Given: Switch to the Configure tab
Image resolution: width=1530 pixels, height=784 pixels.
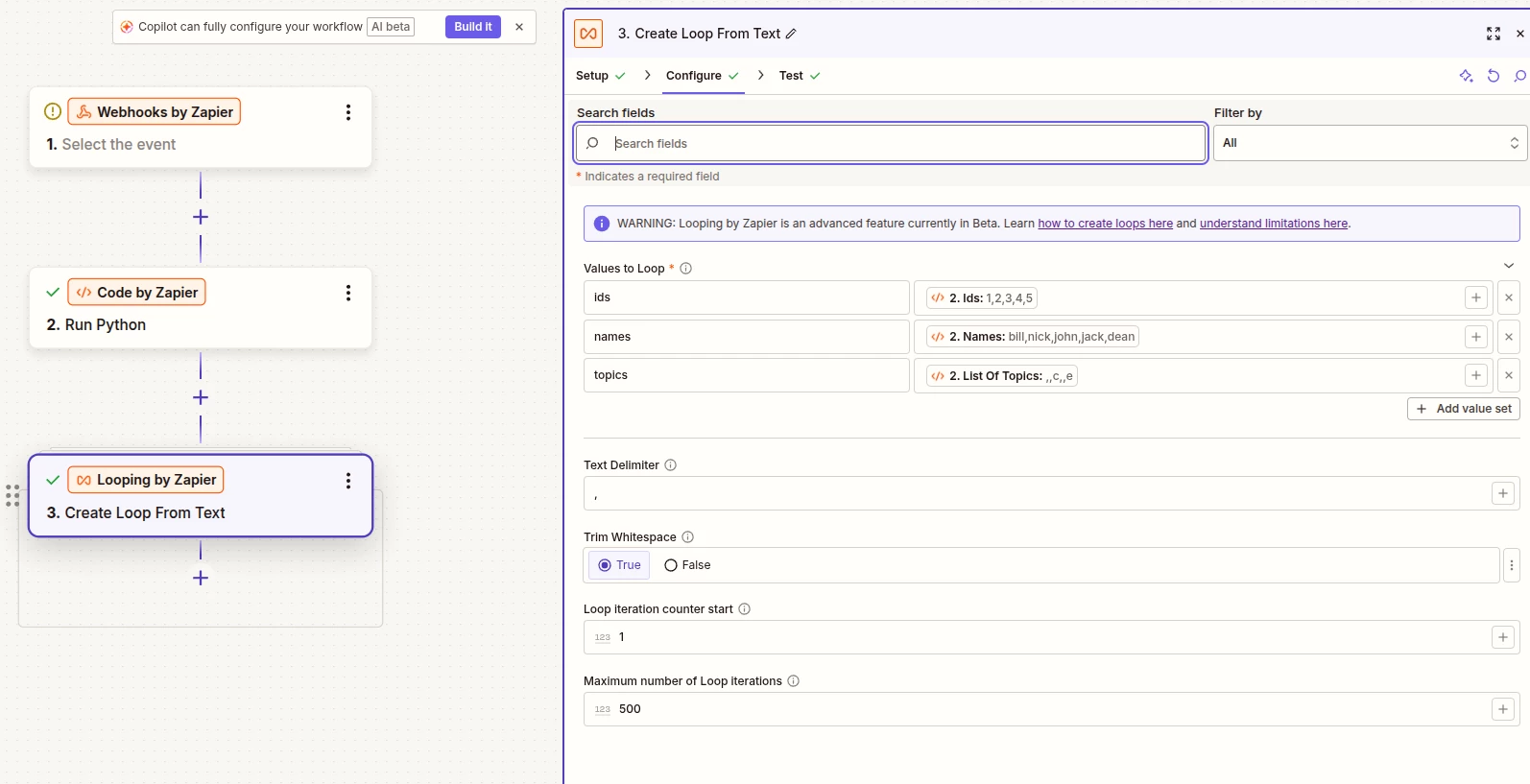Looking at the screenshot, I should [x=702, y=76].
